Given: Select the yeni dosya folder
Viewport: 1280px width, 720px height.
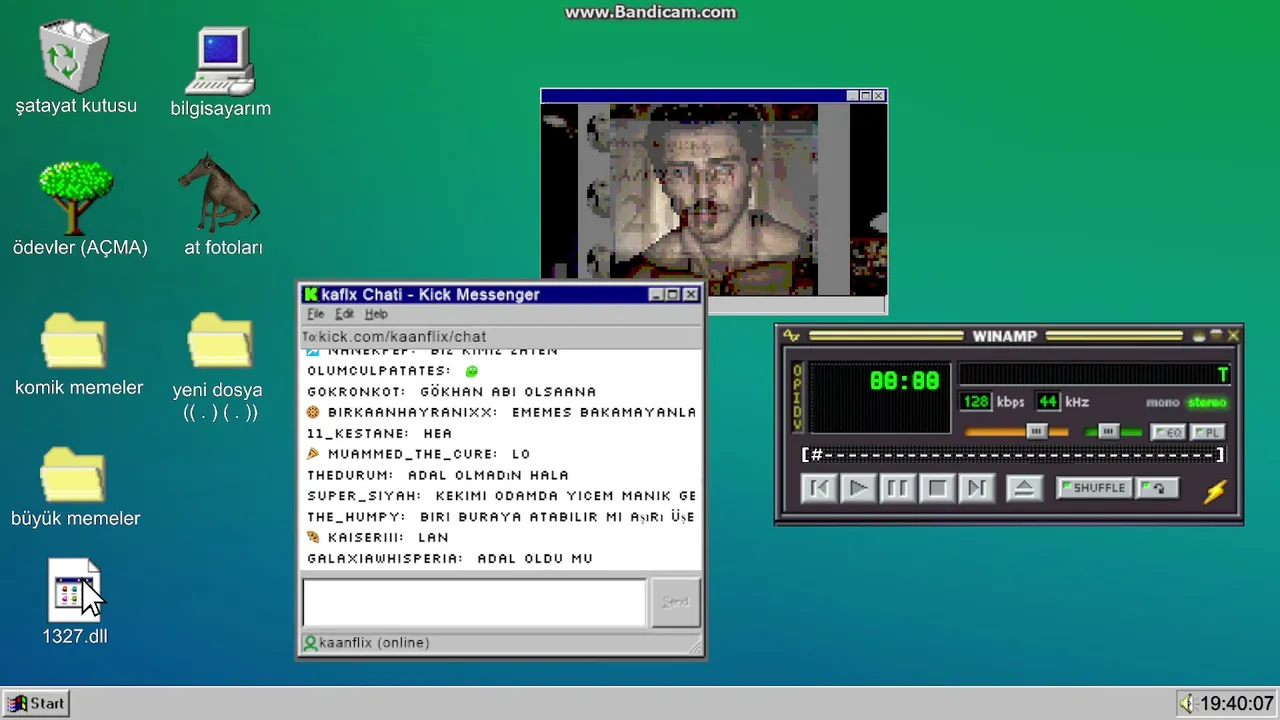Looking at the screenshot, I should tap(220, 342).
